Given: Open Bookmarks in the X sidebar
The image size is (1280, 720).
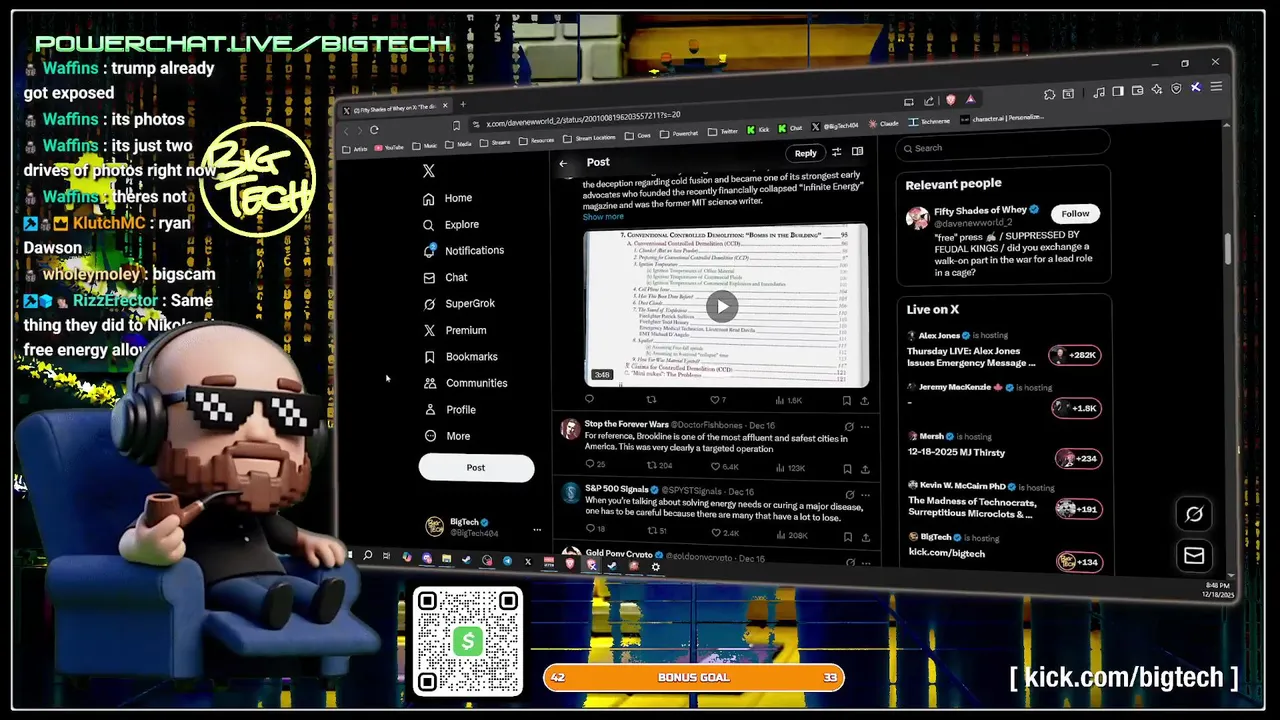Looking at the screenshot, I should point(460,356).
